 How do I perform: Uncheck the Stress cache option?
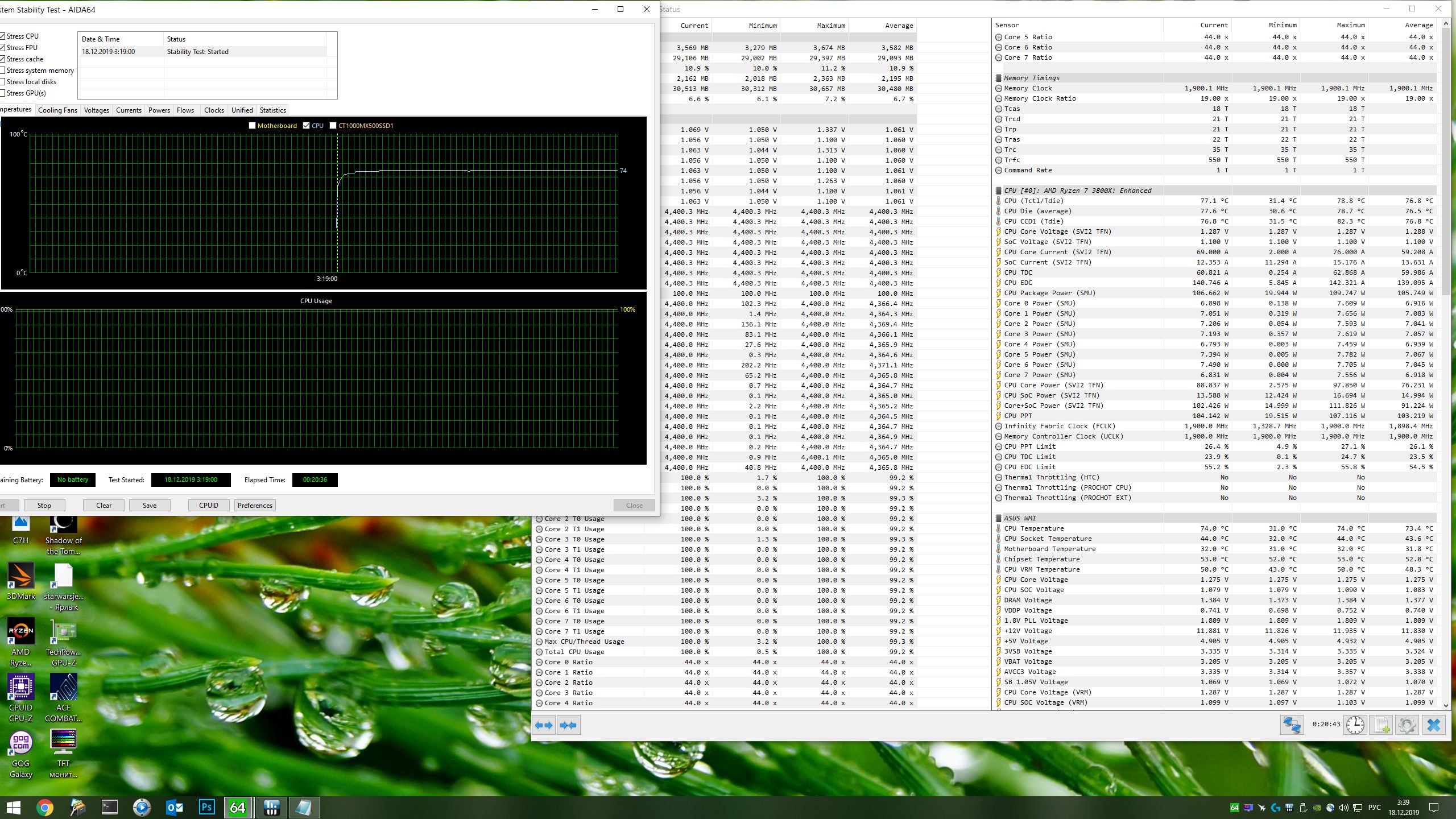pos(3,59)
